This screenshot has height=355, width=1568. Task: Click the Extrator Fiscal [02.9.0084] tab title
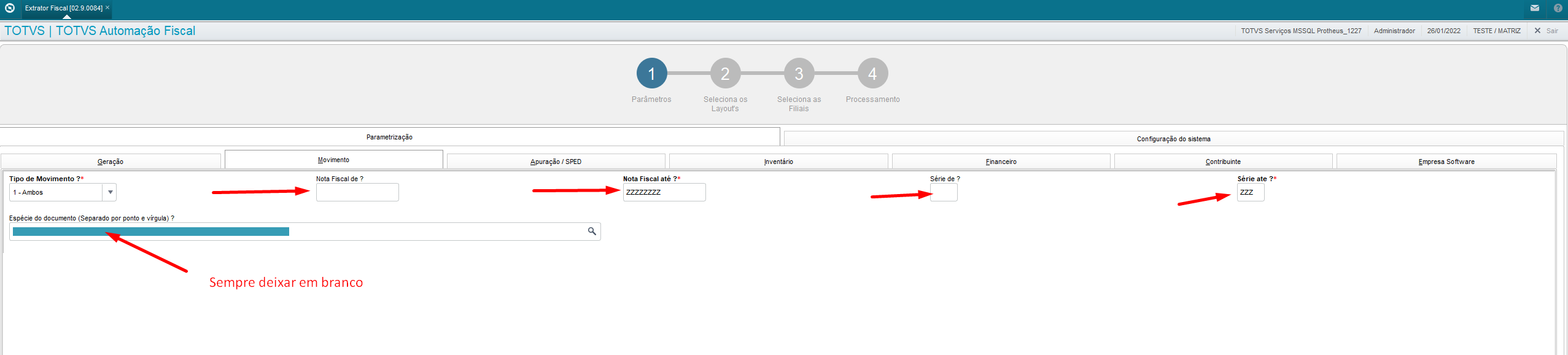point(63,8)
